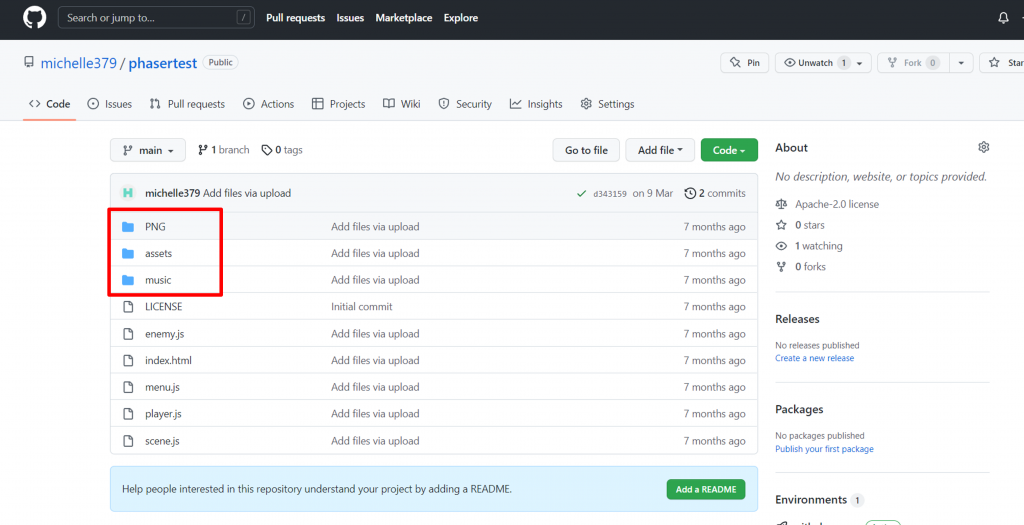This screenshot has height=525, width=1024.
Task: Expand the Add file dropdown
Action: [660, 150]
